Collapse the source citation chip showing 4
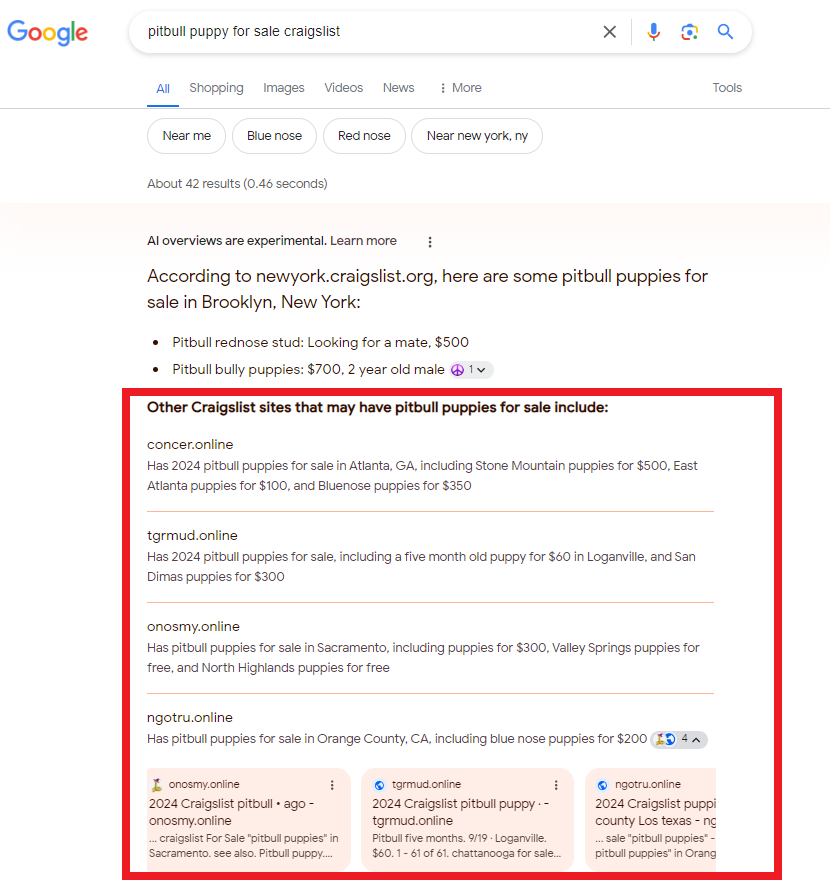This screenshot has width=830, height=884. pos(679,739)
